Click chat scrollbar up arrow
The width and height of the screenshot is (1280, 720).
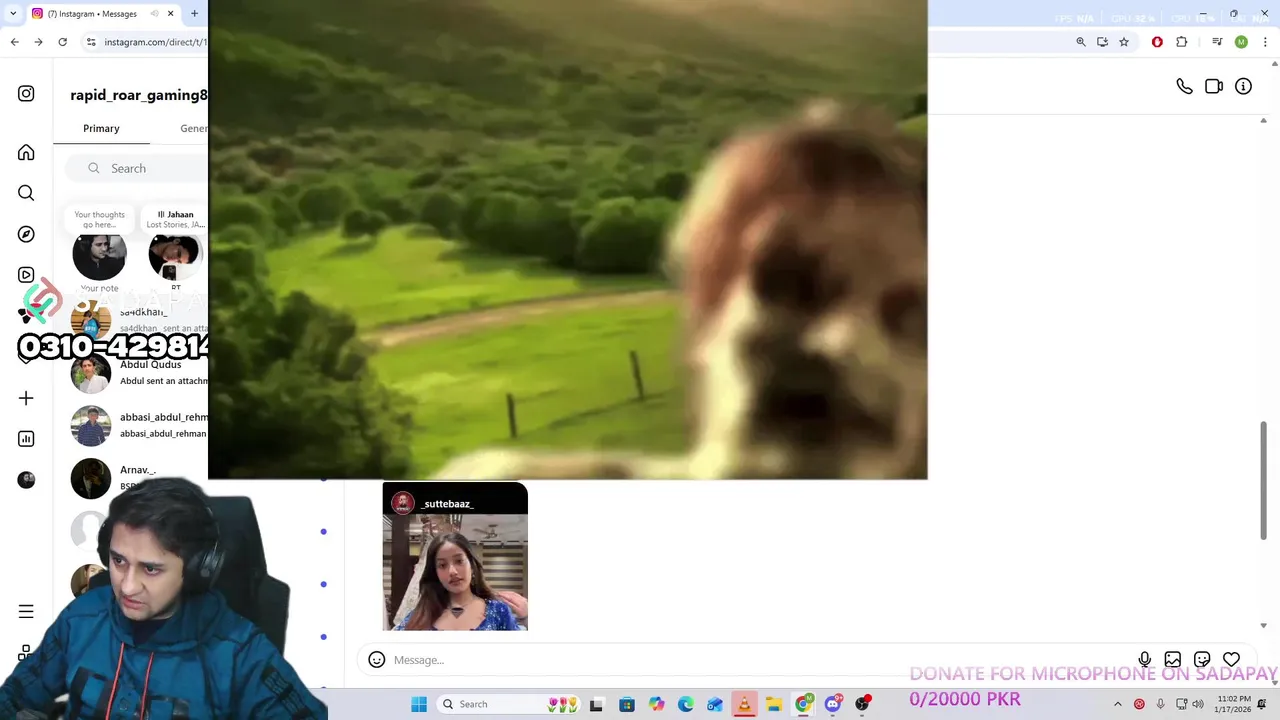[x=1263, y=120]
